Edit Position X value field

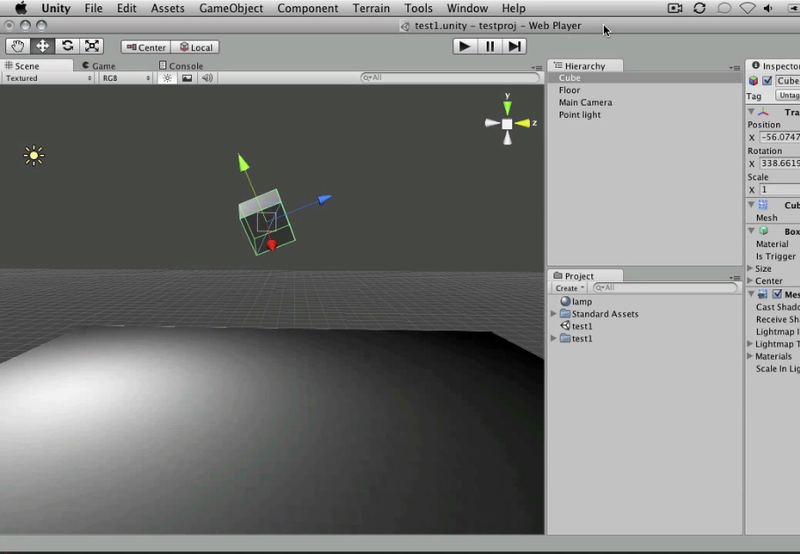point(780,137)
